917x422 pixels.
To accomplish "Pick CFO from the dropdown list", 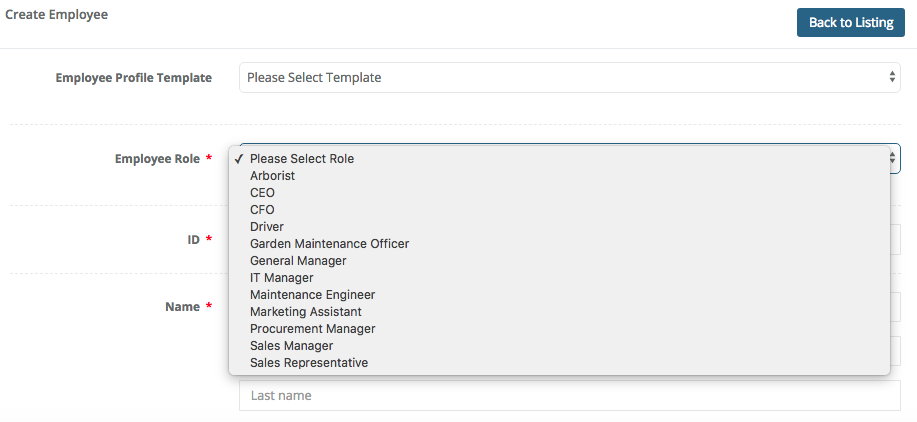I will [x=262, y=210].
